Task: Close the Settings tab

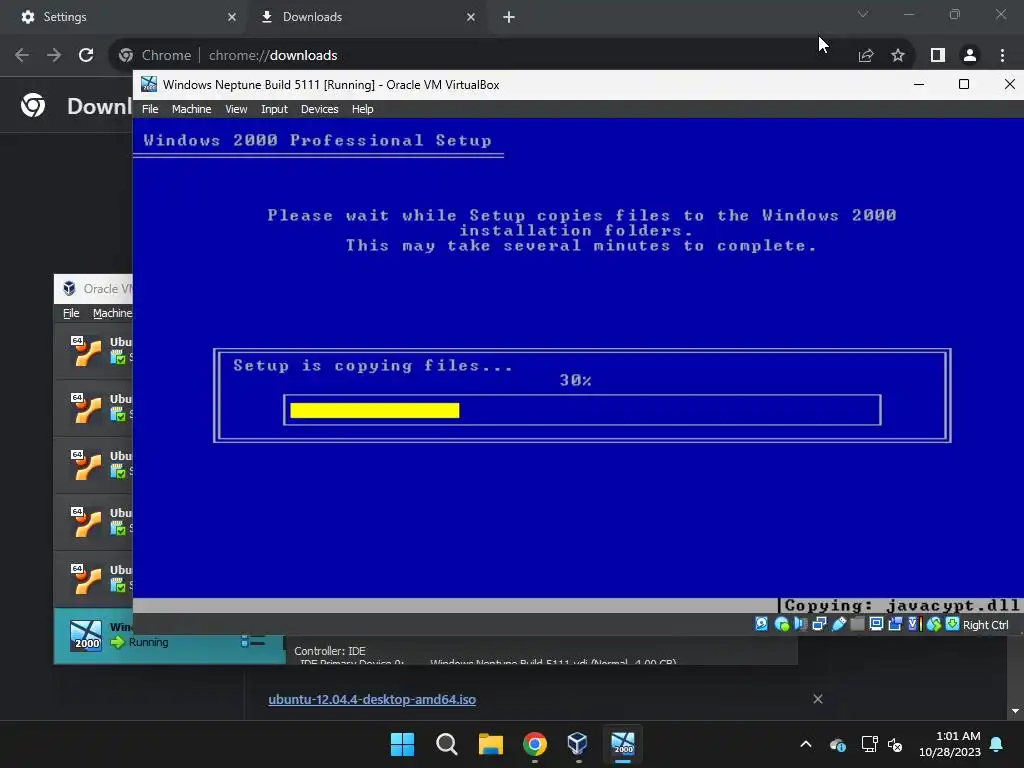Action: (232, 17)
